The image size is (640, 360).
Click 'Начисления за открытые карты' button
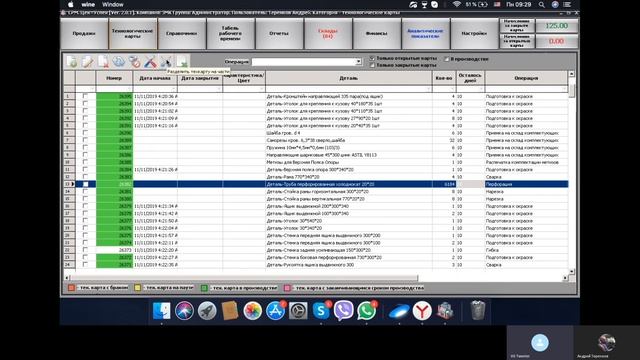coord(517,41)
